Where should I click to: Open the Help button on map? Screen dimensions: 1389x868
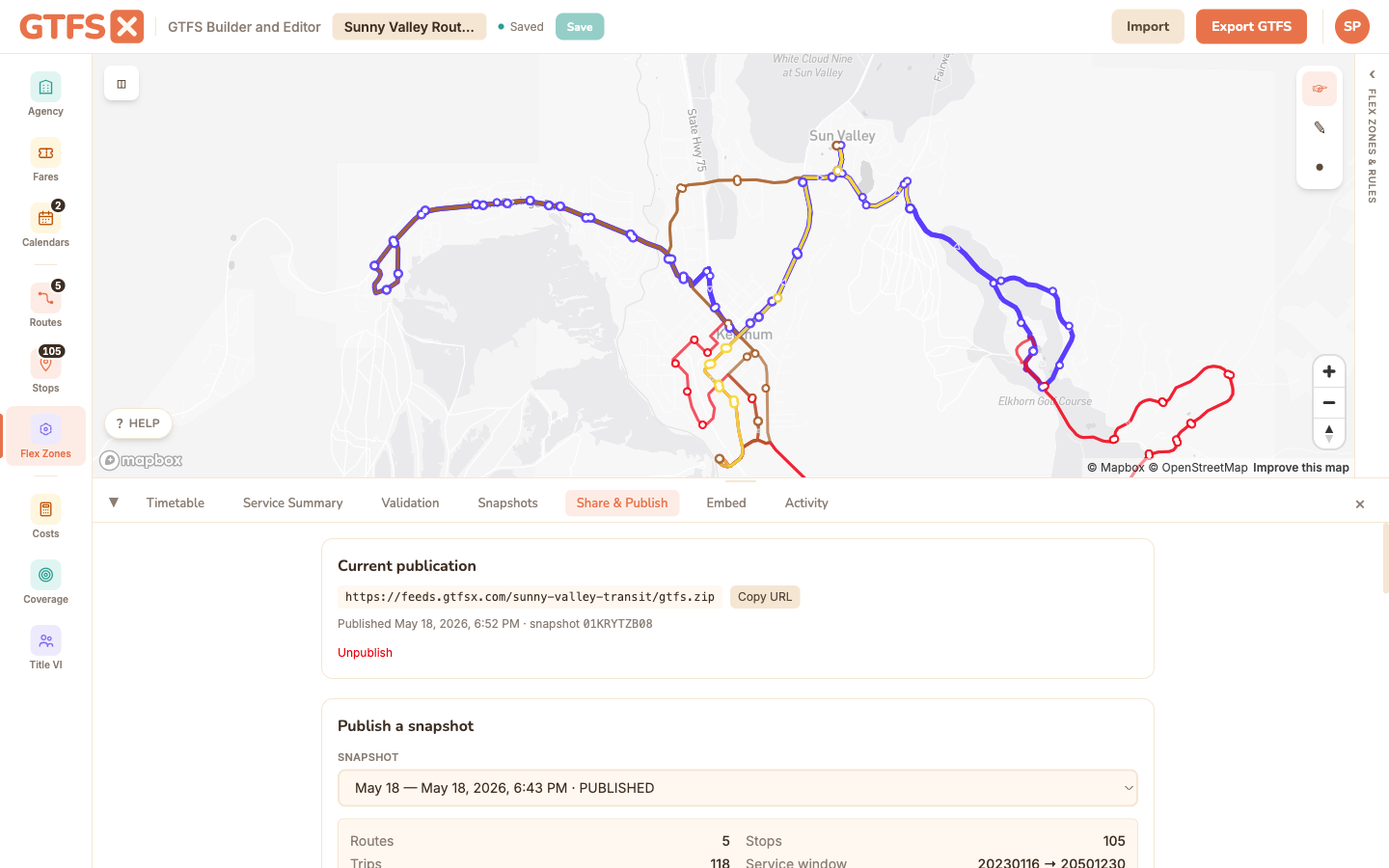138,423
